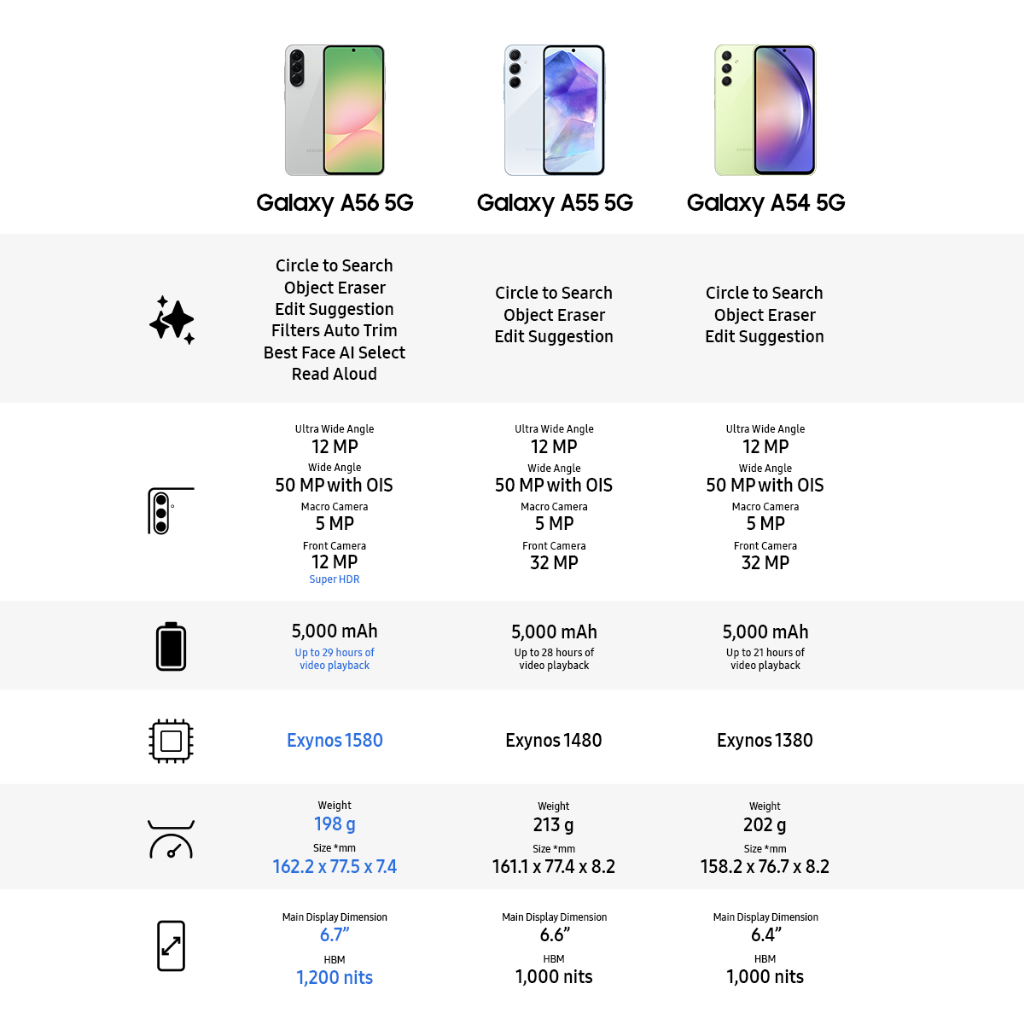Click the Exynos 1480 processor text
This screenshot has height=1024, width=1024.
[554, 741]
